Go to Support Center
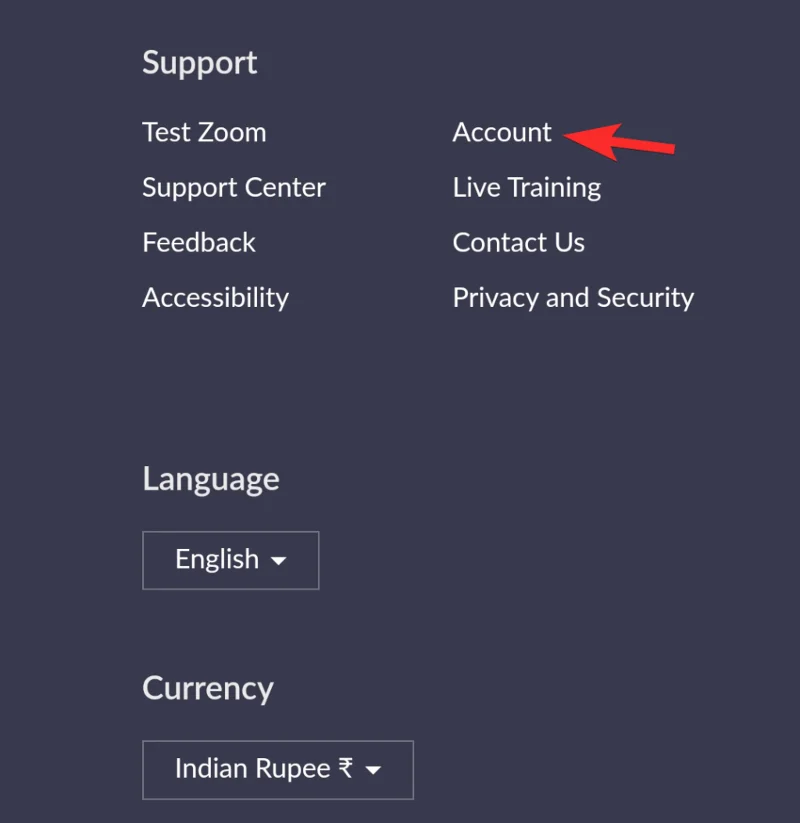This screenshot has height=823, width=800. click(234, 187)
